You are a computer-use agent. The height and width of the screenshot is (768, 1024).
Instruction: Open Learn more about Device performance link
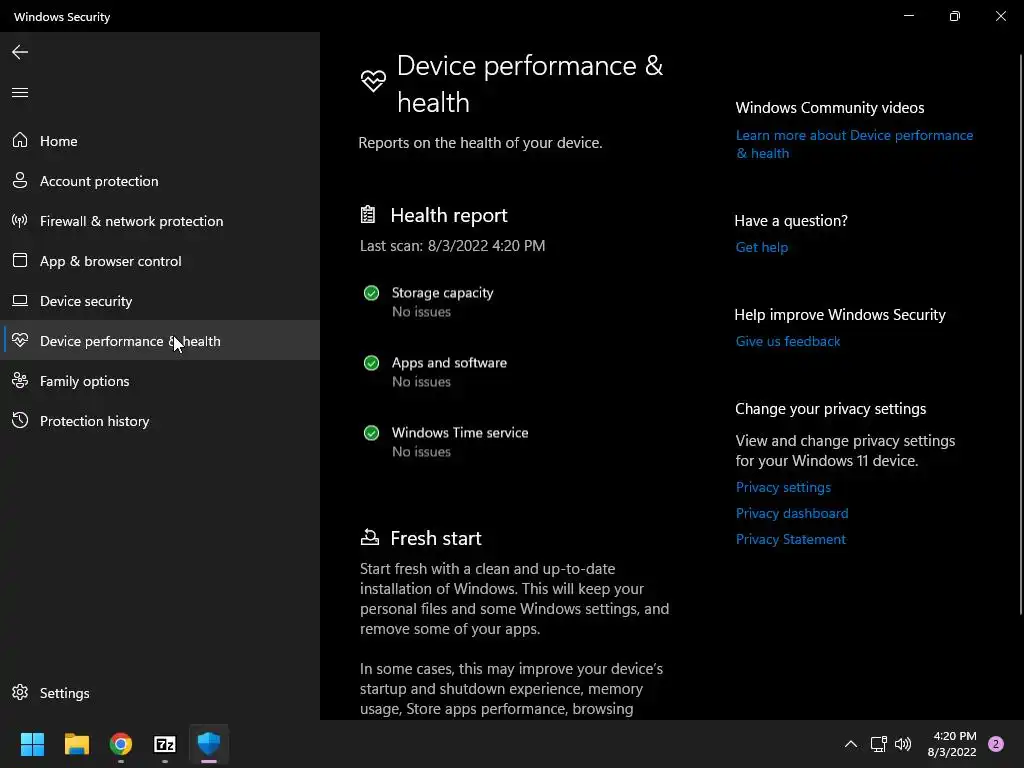click(854, 144)
